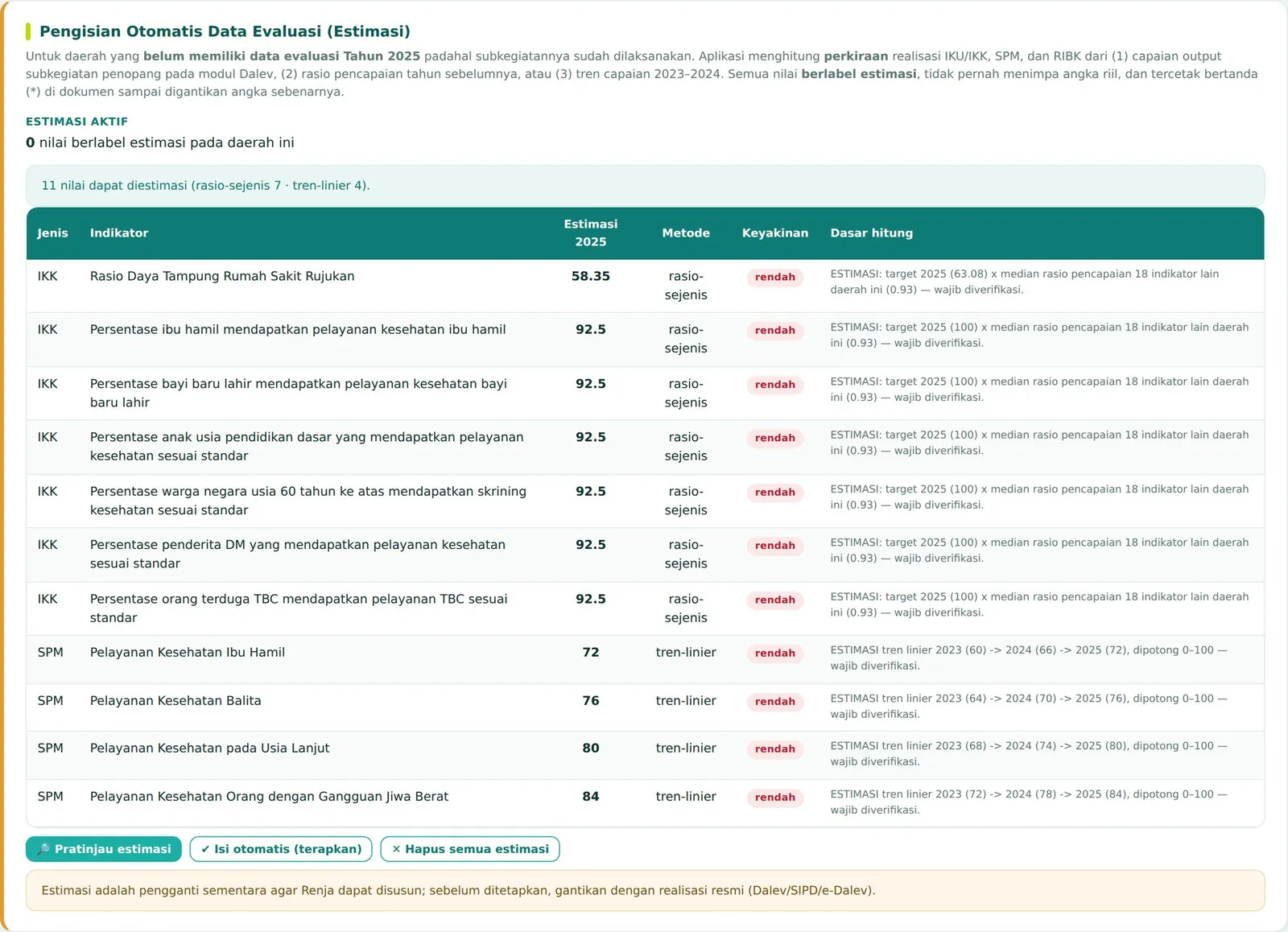The height and width of the screenshot is (932, 1288).
Task: Select row Pelayanan Kesehatan Orang dengan Gangguan Jiwa Berat
Action: point(645,803)
